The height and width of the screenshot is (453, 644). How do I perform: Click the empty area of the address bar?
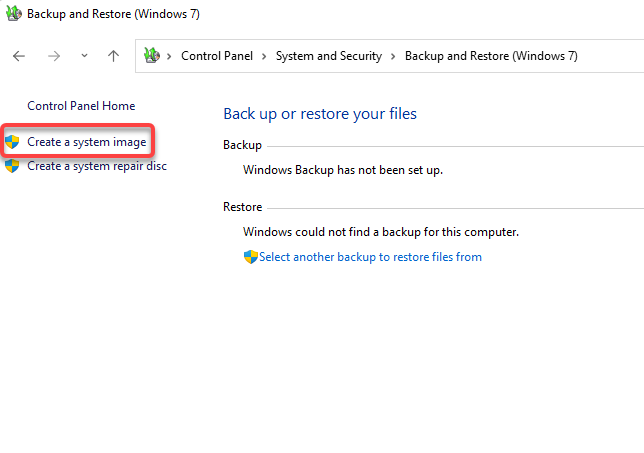point(612,56)
